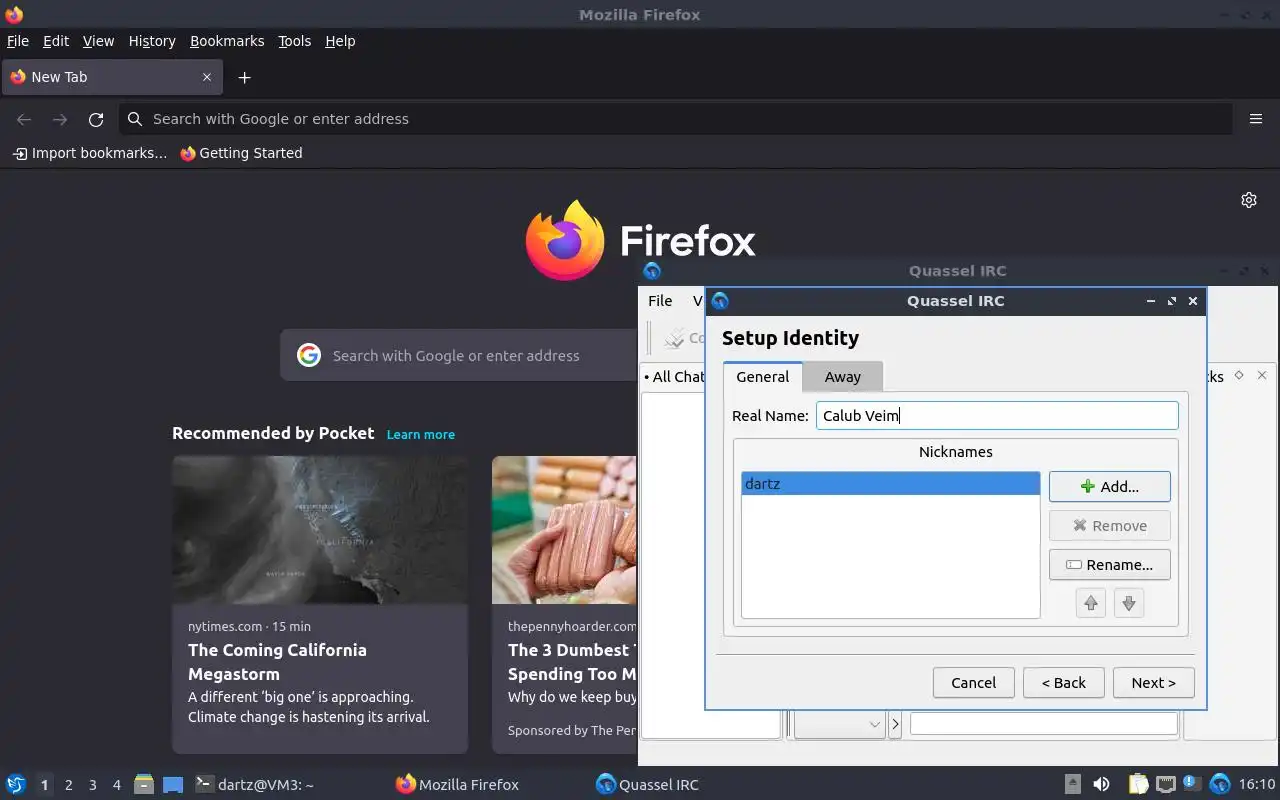Click formatting expander arrow beside Quassel input
The image size is (1280, 800).
point(895,724)
